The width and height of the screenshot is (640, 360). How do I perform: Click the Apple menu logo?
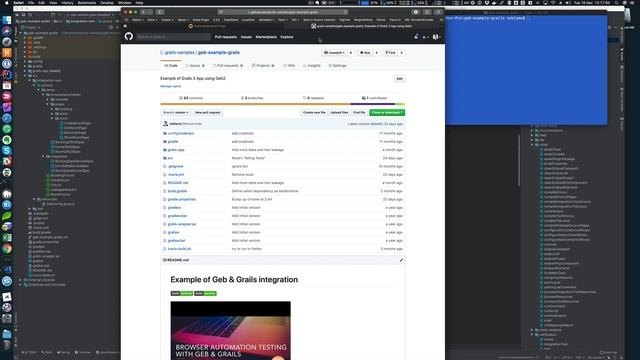(x=6, y=2)
